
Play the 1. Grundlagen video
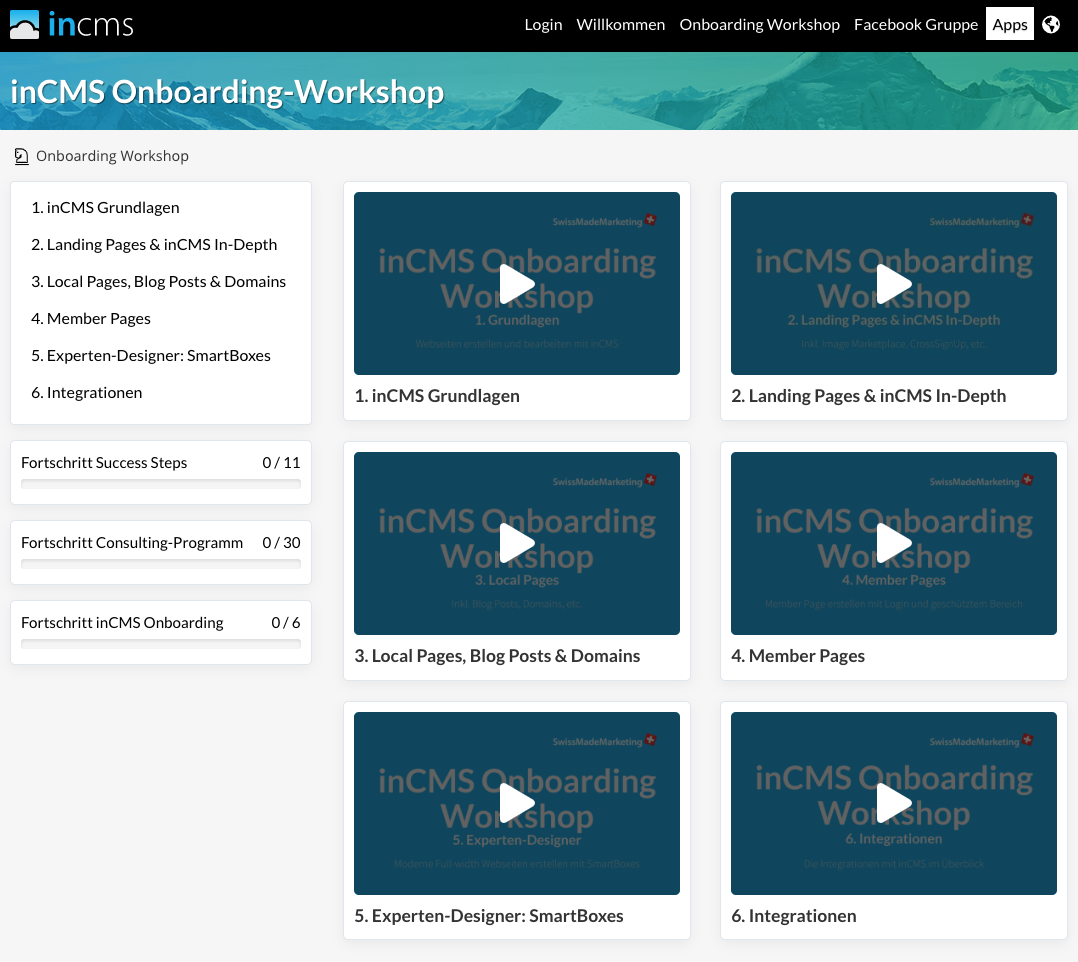(517, 283)
